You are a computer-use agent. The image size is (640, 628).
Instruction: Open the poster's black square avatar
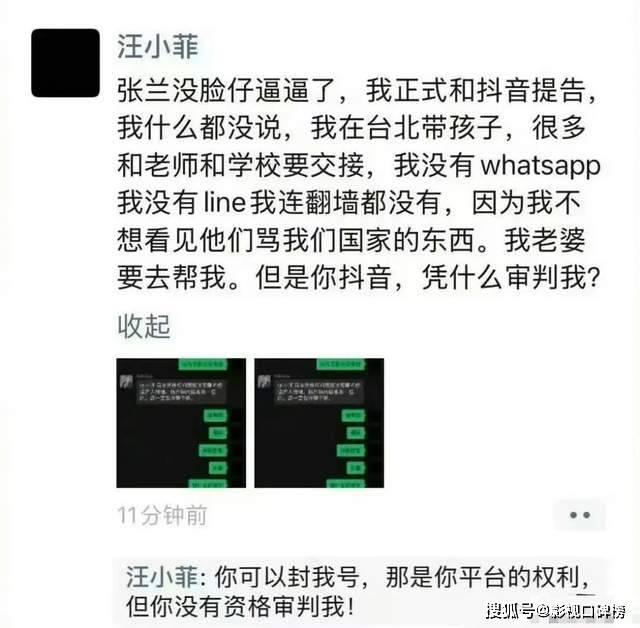click(66, 63)
